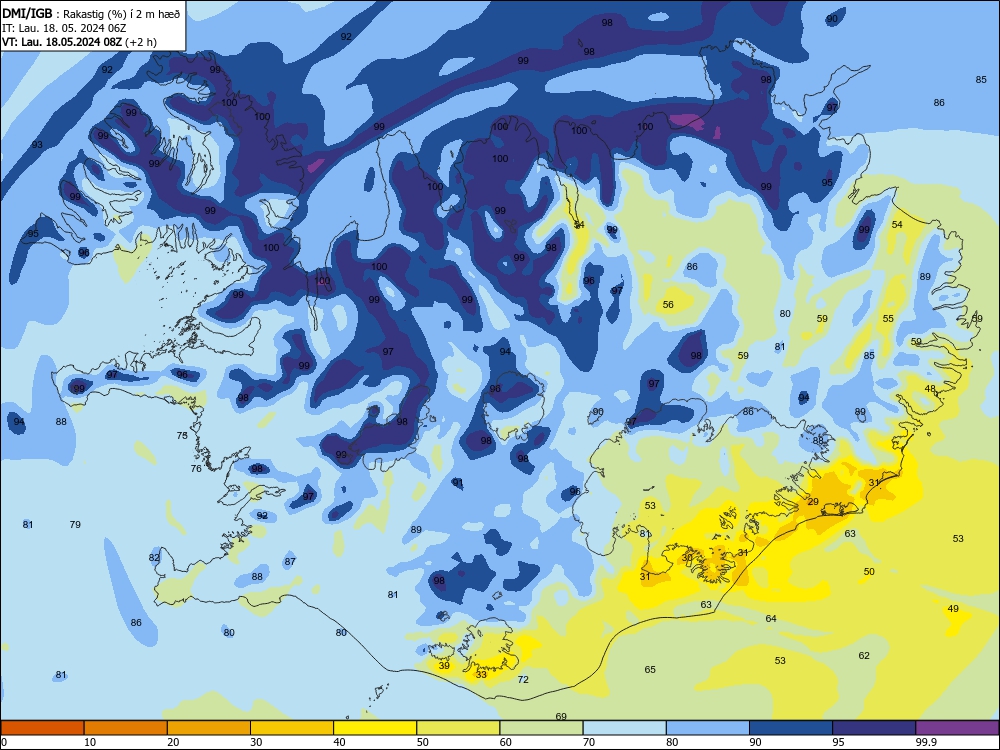Click the humidity value 65 on the map
This screenshot has width=1000, height=750.
click(650, 669)
